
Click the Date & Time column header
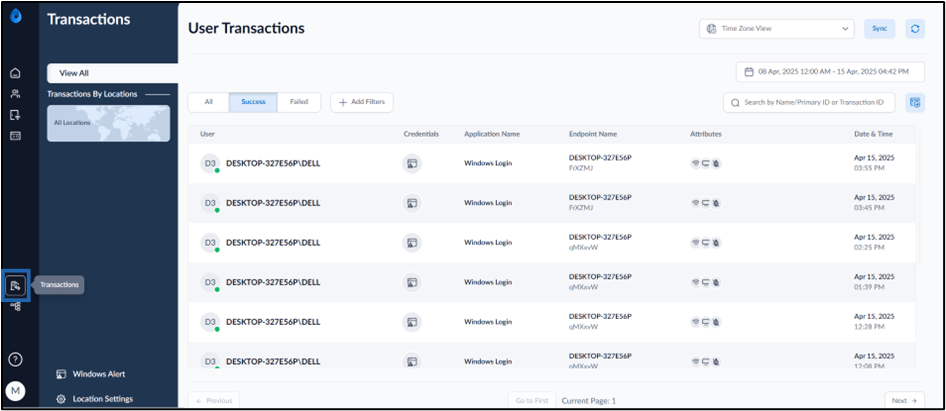(x=874, y=134)
